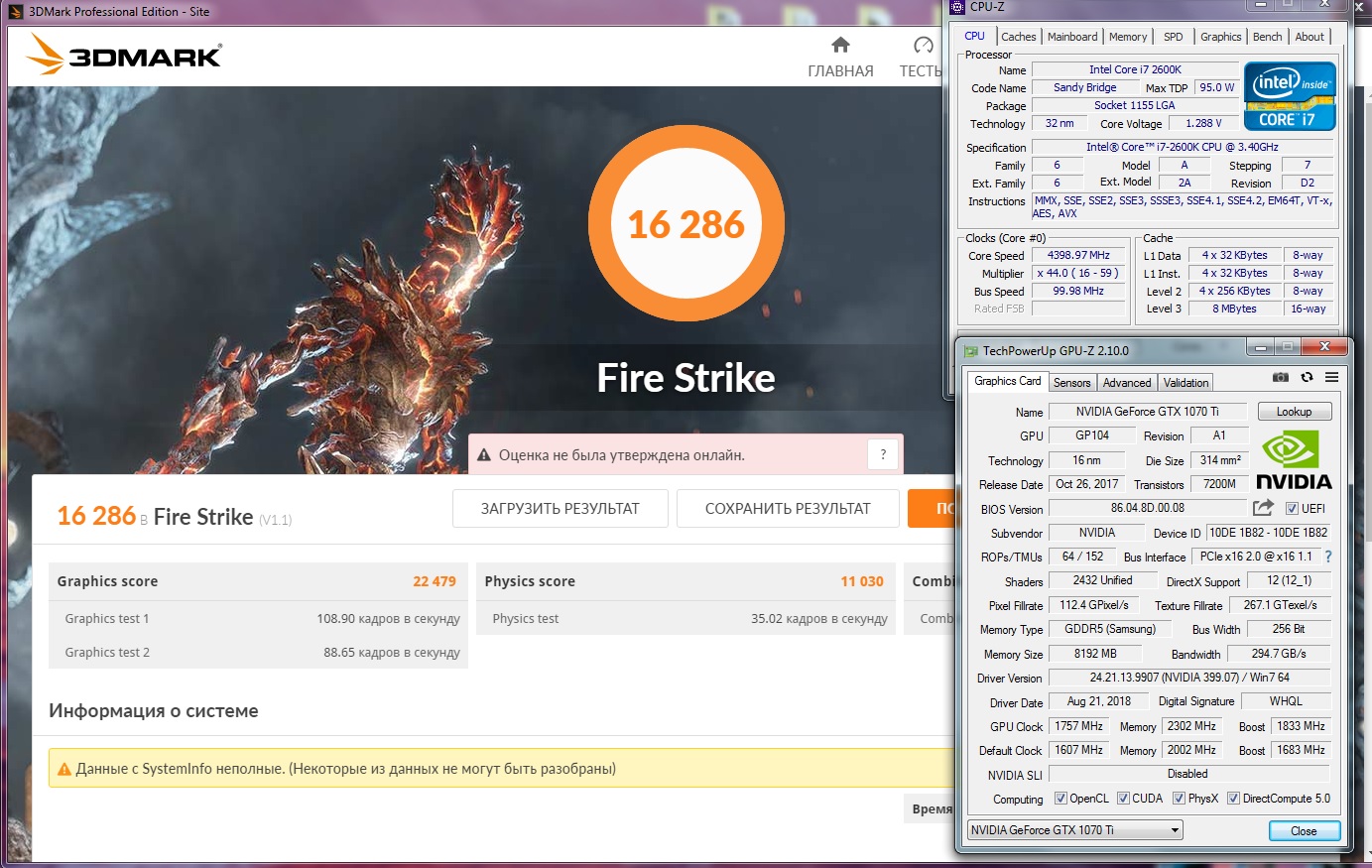Click the NVIDIA SLI Disabled field
1372x868 pixels.
coord(1189,774)
